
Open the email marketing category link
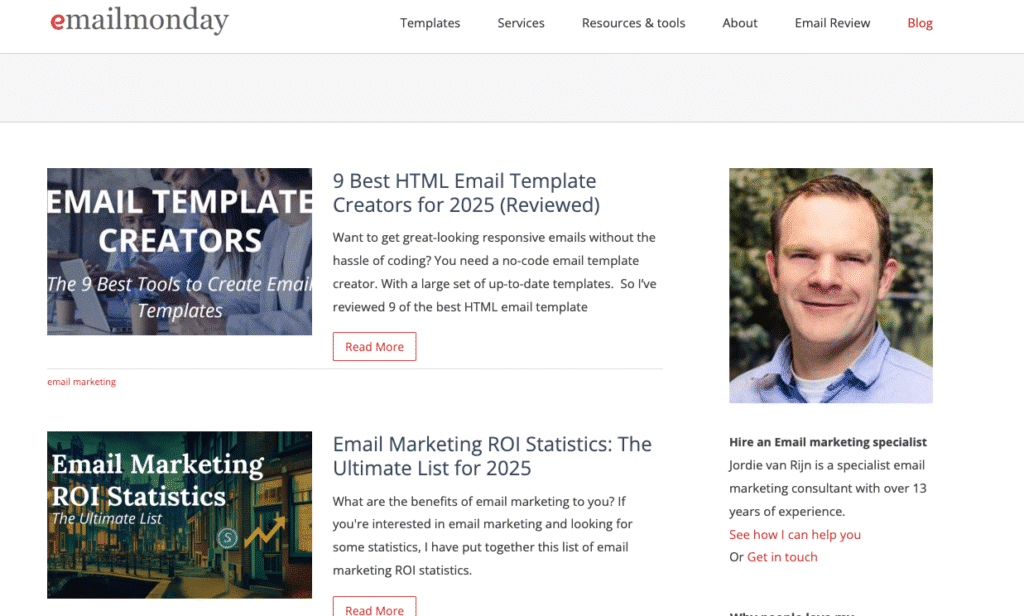pos(81,381)
